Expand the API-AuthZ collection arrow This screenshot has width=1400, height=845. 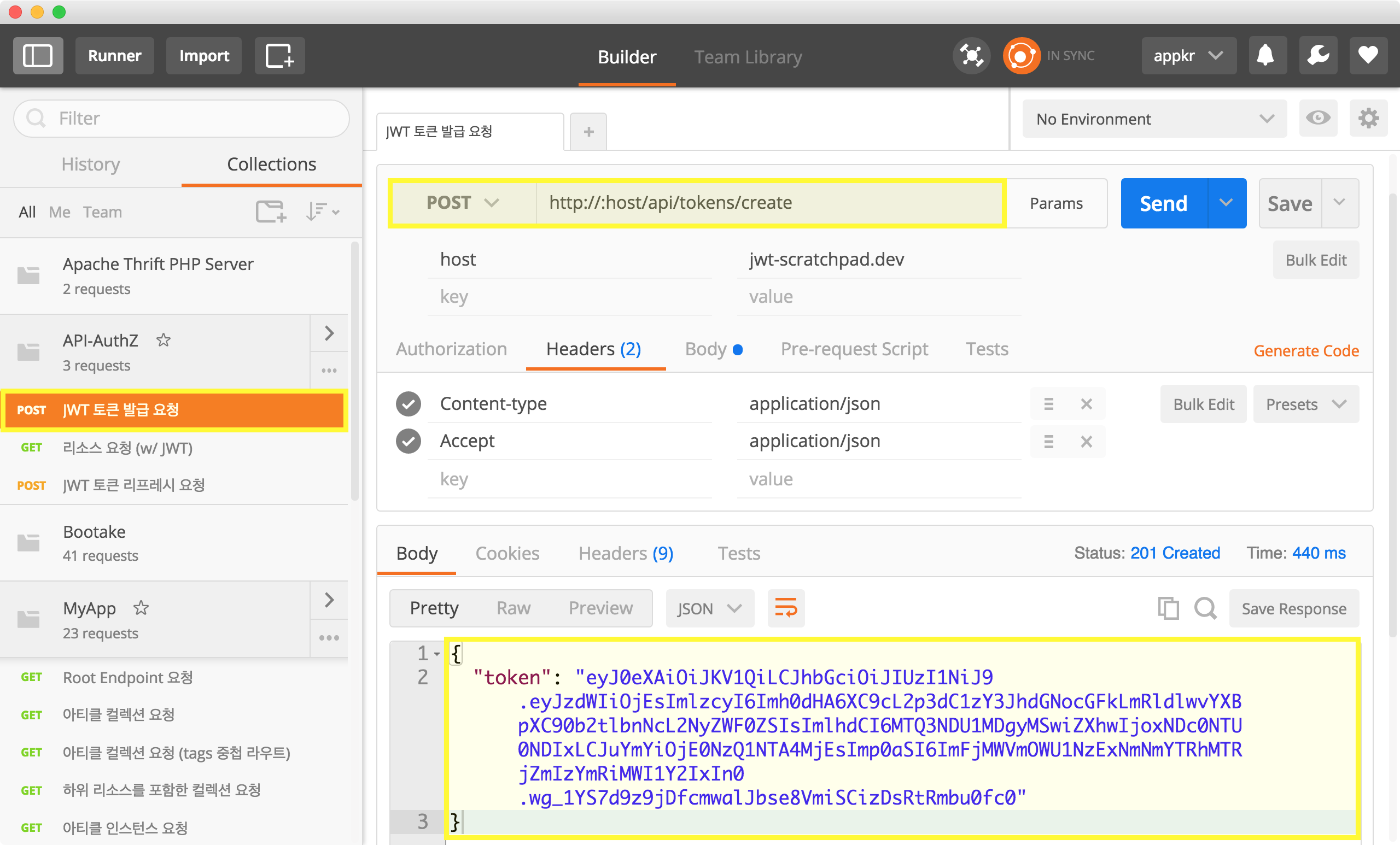click(x=329, y=333)
